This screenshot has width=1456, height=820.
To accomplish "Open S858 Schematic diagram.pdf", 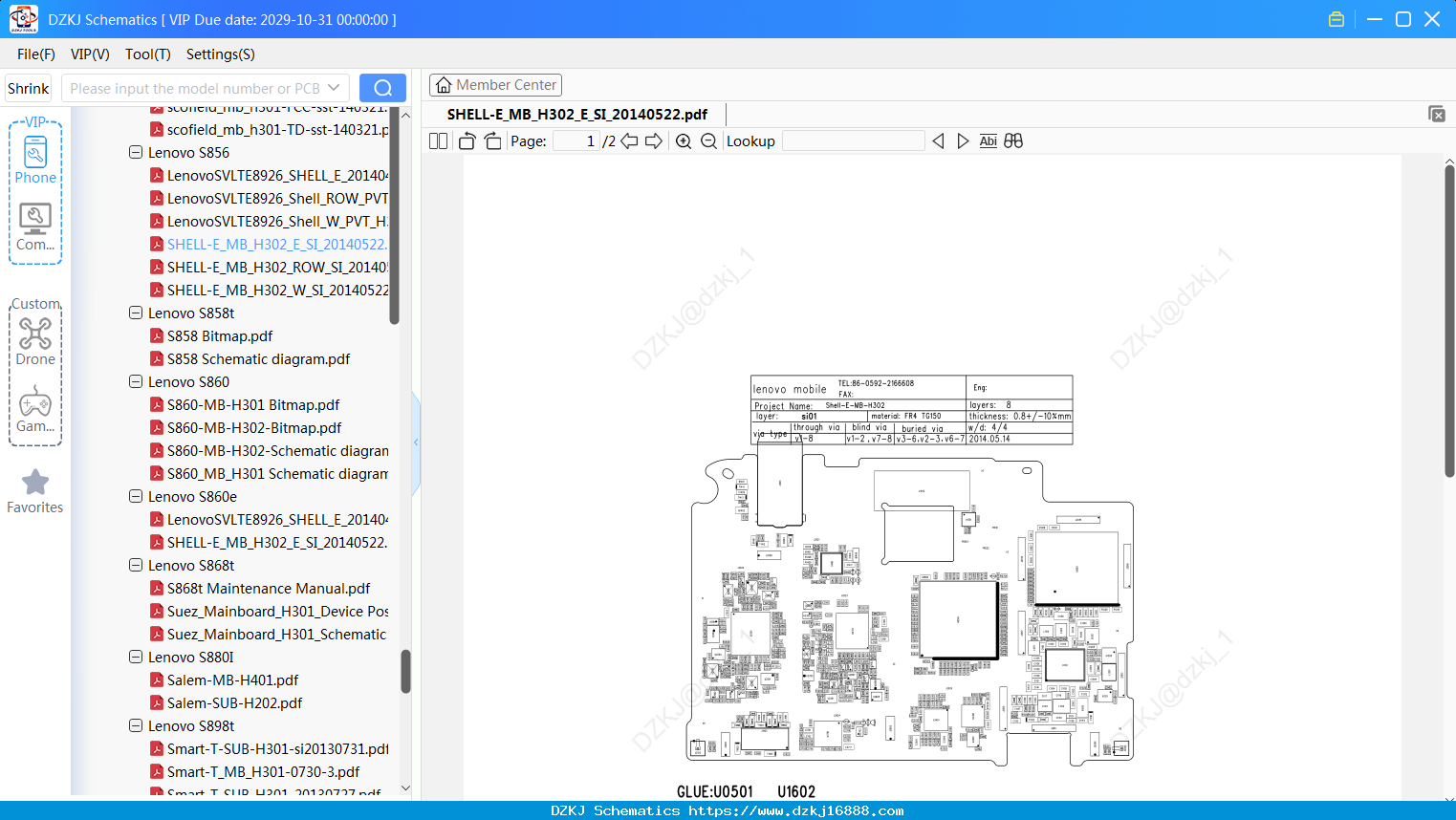I will tap(258, 359).
